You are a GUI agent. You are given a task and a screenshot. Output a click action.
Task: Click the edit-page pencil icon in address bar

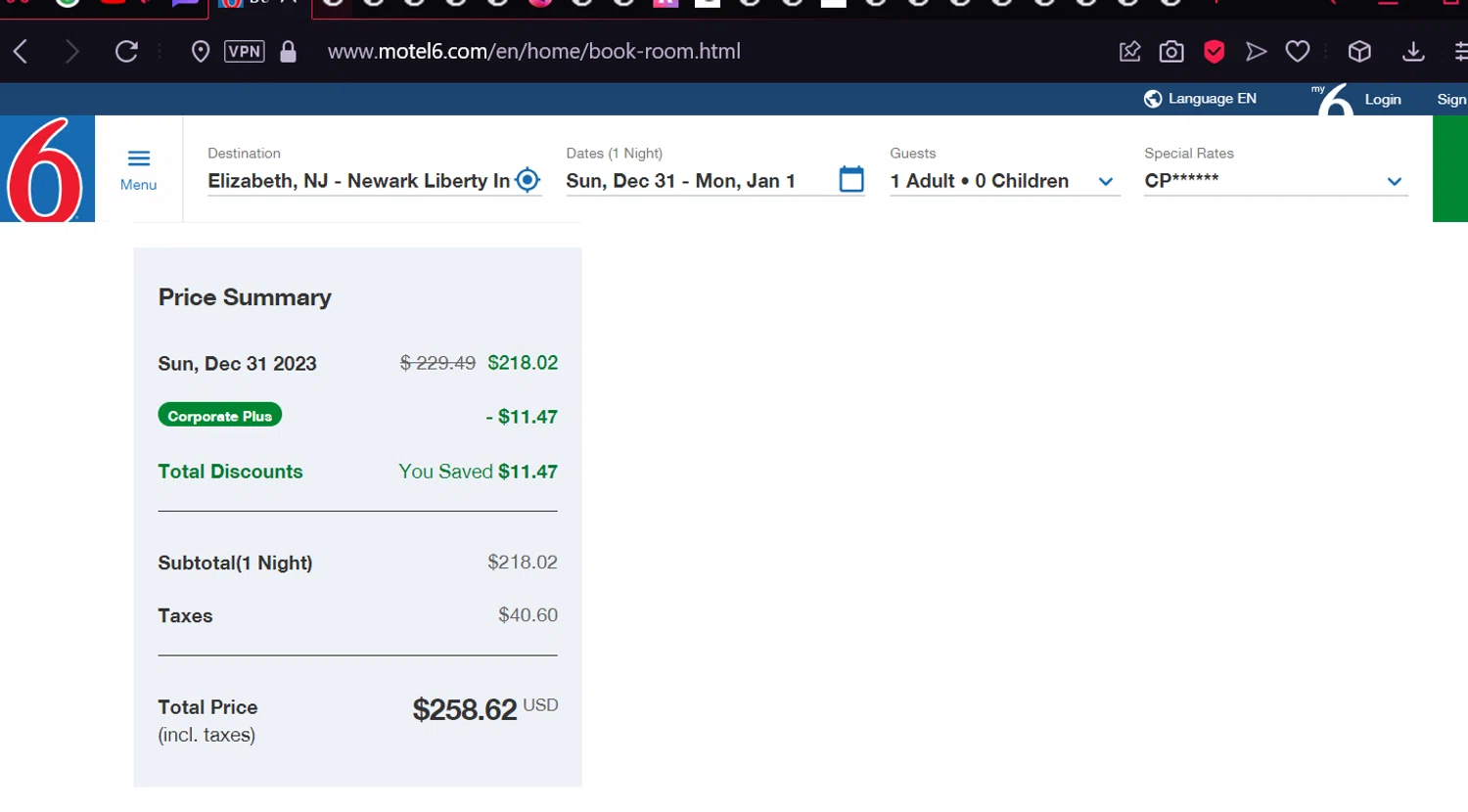[1130, 51]
